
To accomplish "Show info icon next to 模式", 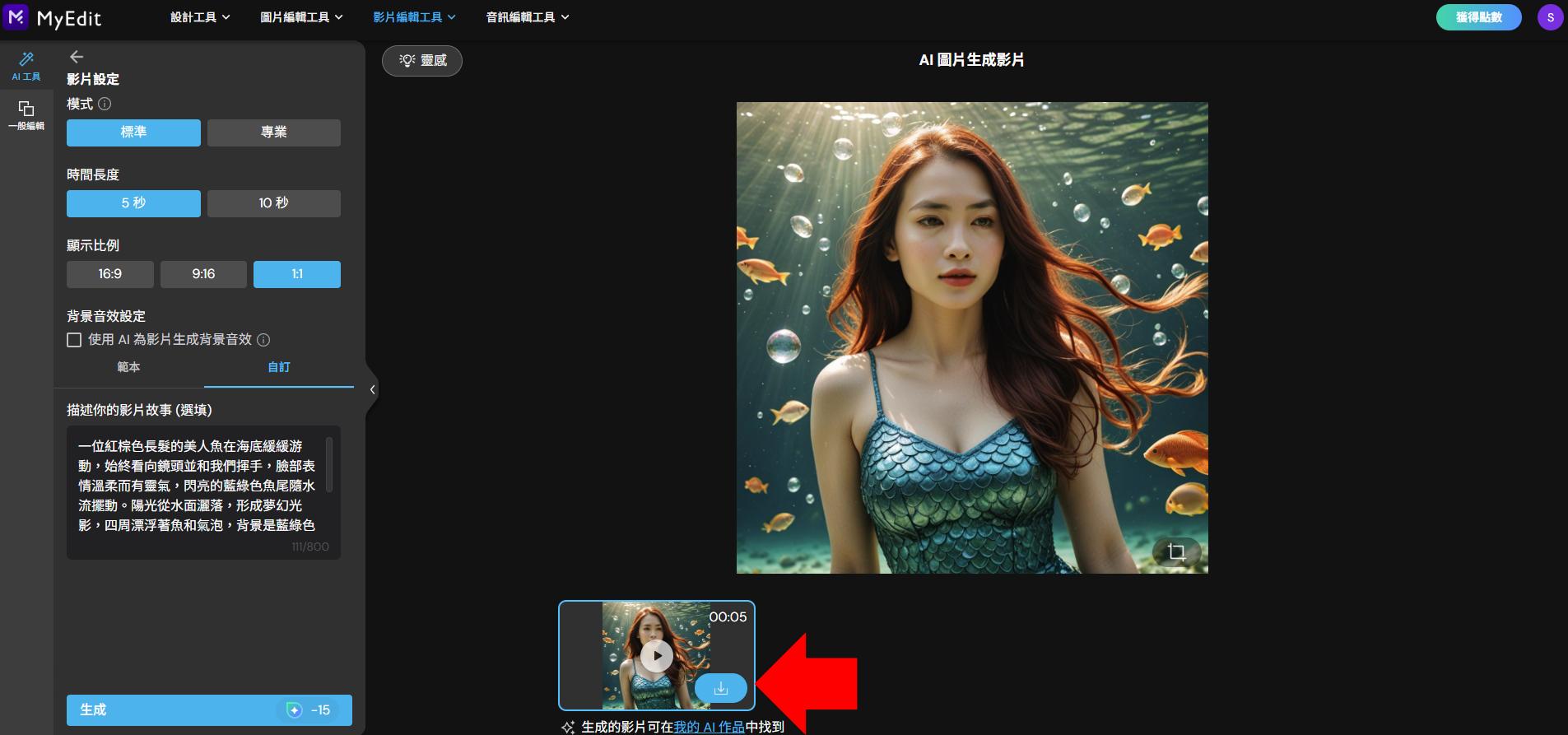I will pyautogui.click(x=105, y=104).
